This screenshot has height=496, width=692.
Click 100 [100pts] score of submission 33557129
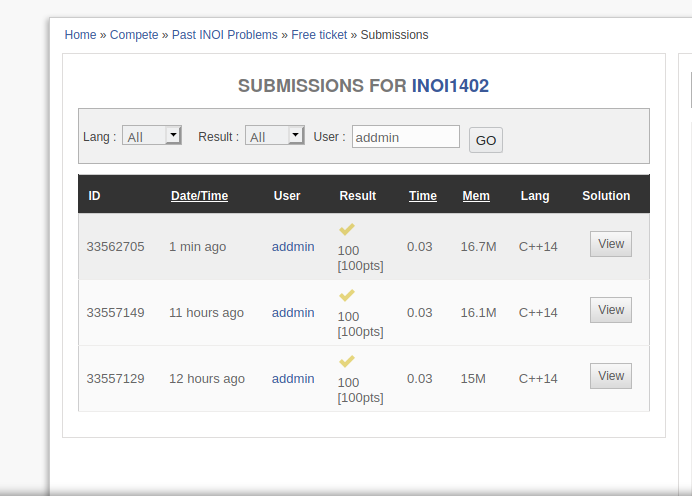[x=361, y=391]
